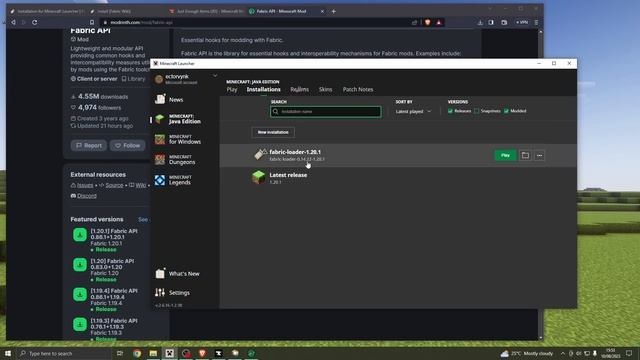
Task: Click the Report button on Modrinth page
Action: 89,145
